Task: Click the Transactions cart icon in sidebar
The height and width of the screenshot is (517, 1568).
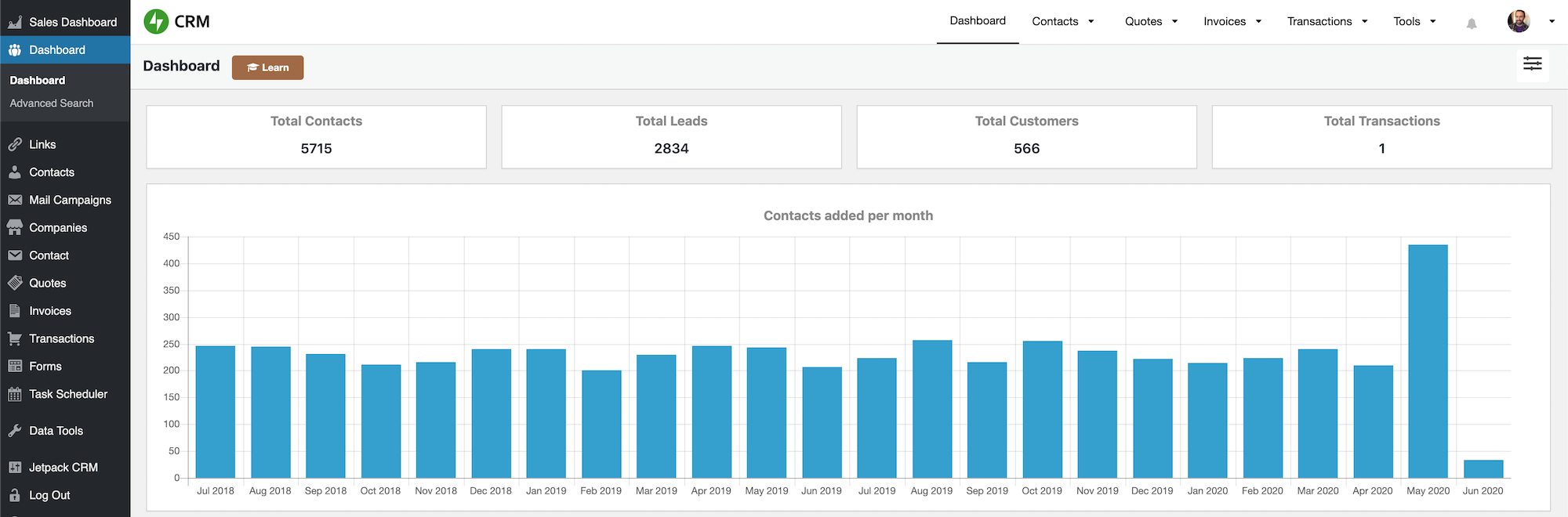Action: (15, 338)
